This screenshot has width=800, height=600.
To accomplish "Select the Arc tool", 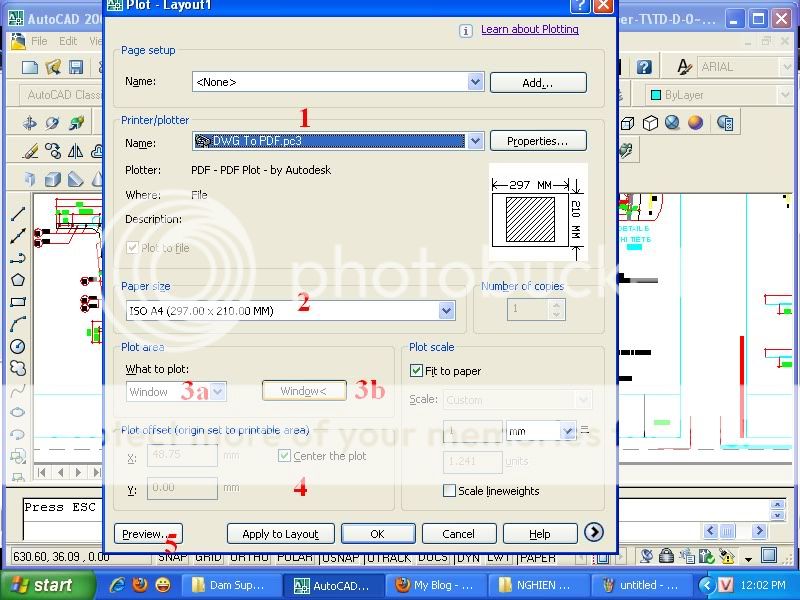I will point(18,323).
